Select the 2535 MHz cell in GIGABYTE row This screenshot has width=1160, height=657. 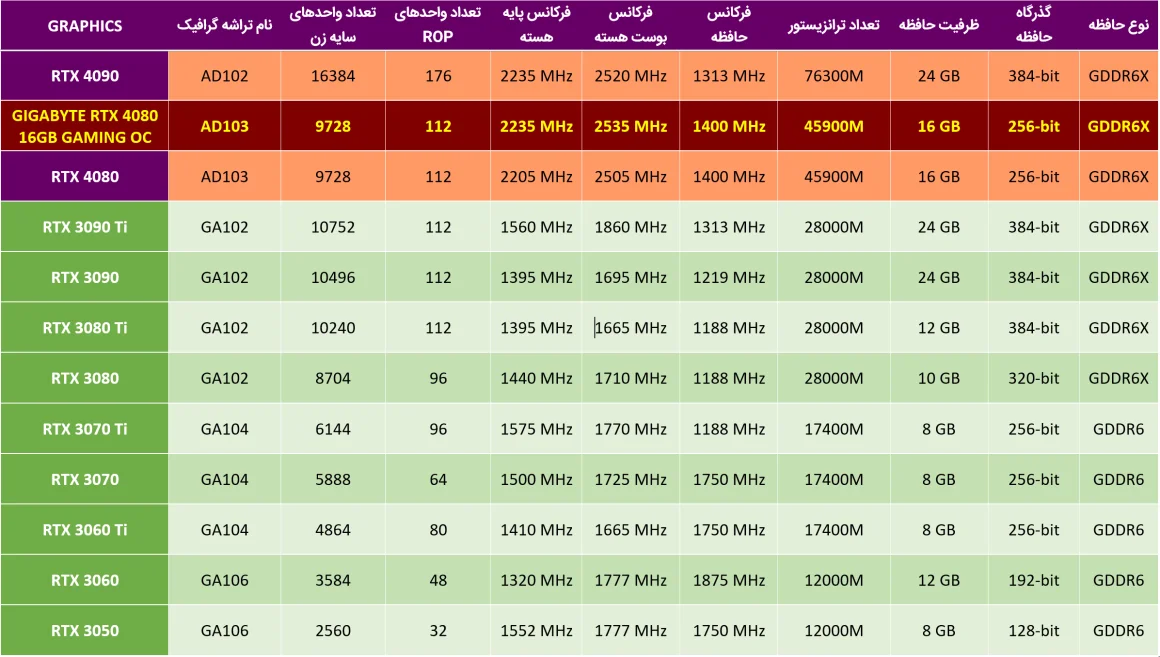630,126
